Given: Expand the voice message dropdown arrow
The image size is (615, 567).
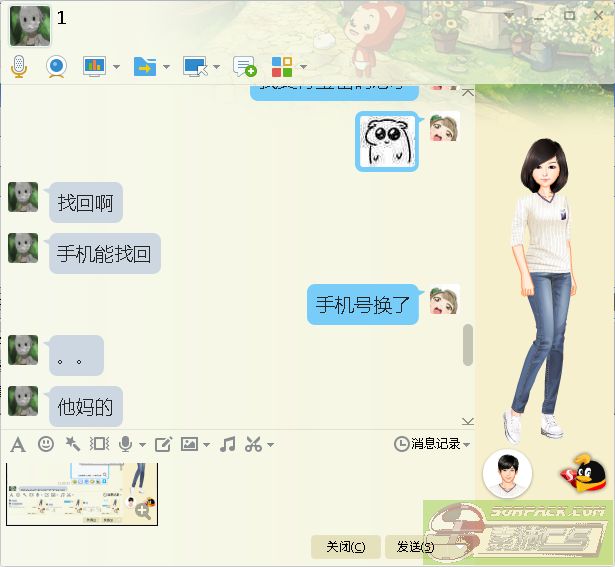Looking at the screenshot, I should tap(142, 445).
